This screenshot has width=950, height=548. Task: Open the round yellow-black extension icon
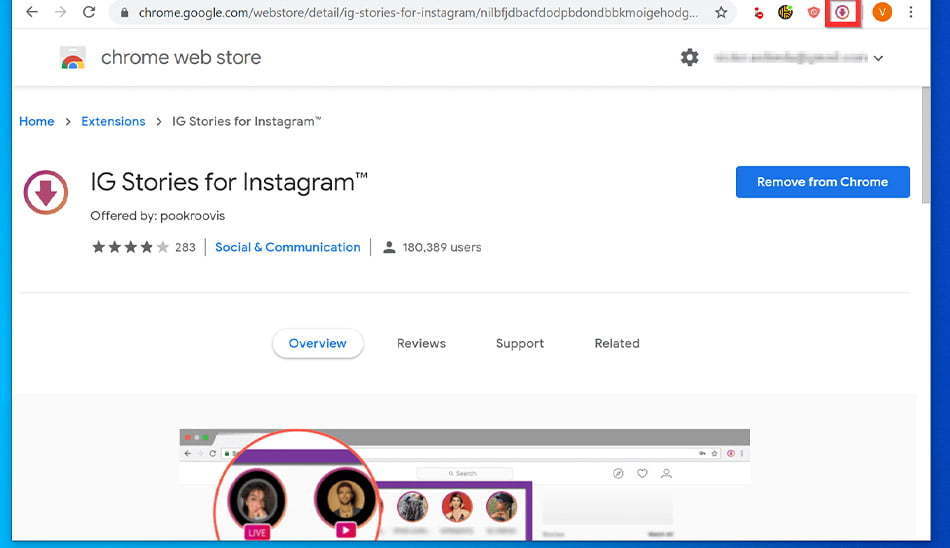coord(785,12)
